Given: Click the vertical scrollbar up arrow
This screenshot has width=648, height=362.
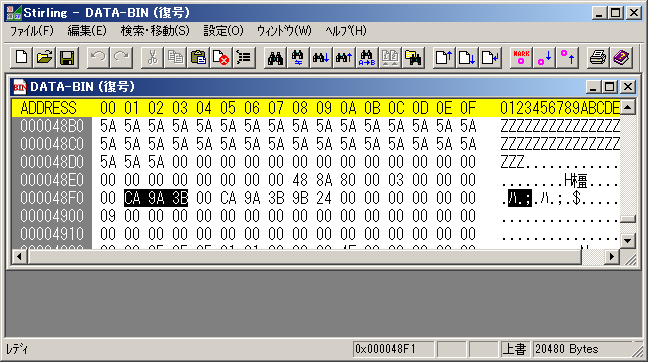Looking at the screenshot, I should coord(628,107).
